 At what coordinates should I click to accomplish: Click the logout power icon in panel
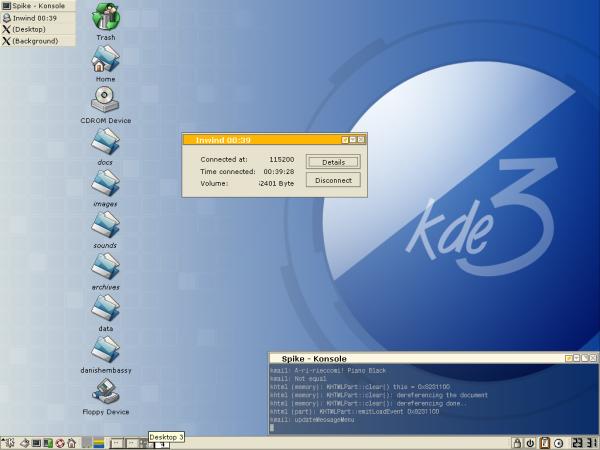[530, 443]
